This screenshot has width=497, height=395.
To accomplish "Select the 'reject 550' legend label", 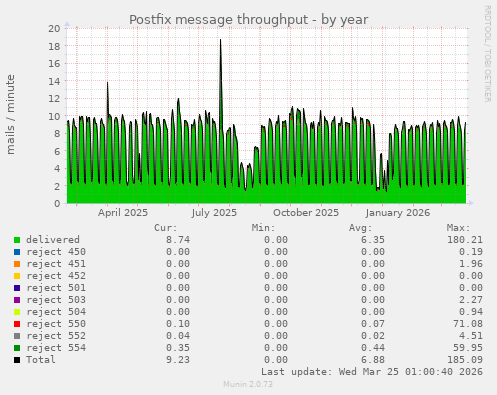I will click(x=56, y=324).
